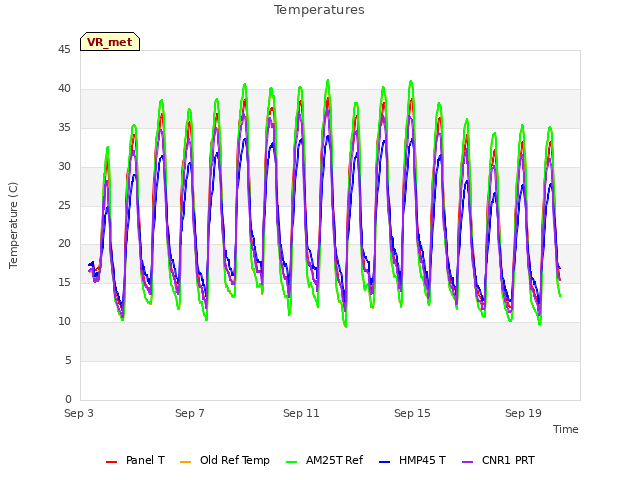Click the green AM25T Ref swatch

point(291,462)
